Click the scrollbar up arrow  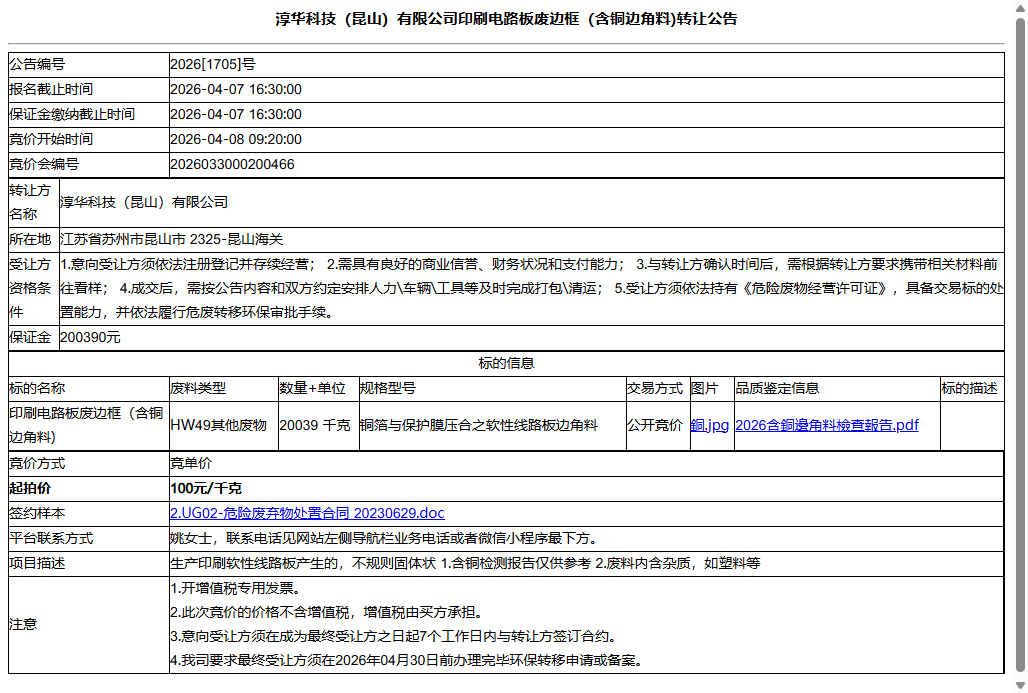point(1020,9)
